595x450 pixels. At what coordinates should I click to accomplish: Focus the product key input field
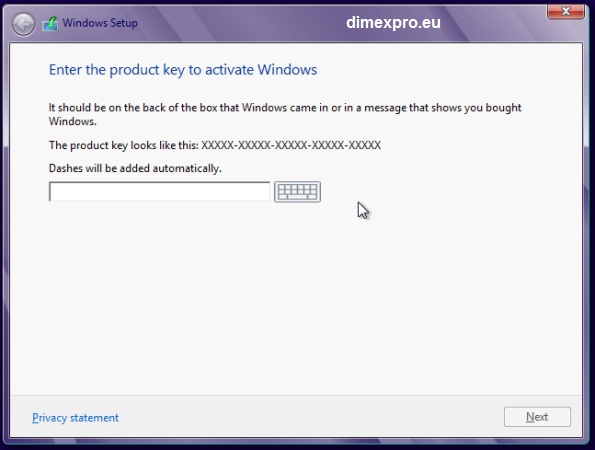(159, 192)
